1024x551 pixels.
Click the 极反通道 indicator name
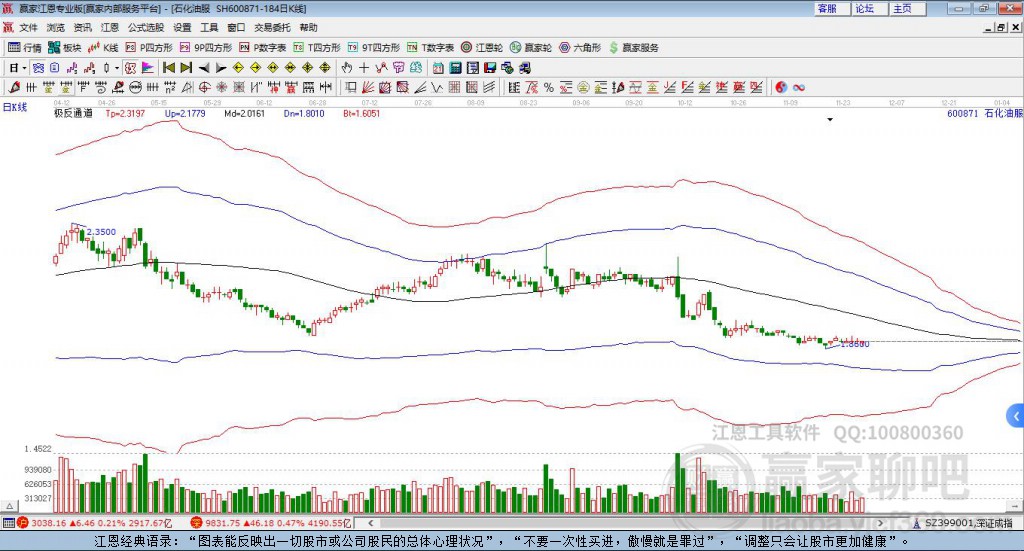point(73,114)
